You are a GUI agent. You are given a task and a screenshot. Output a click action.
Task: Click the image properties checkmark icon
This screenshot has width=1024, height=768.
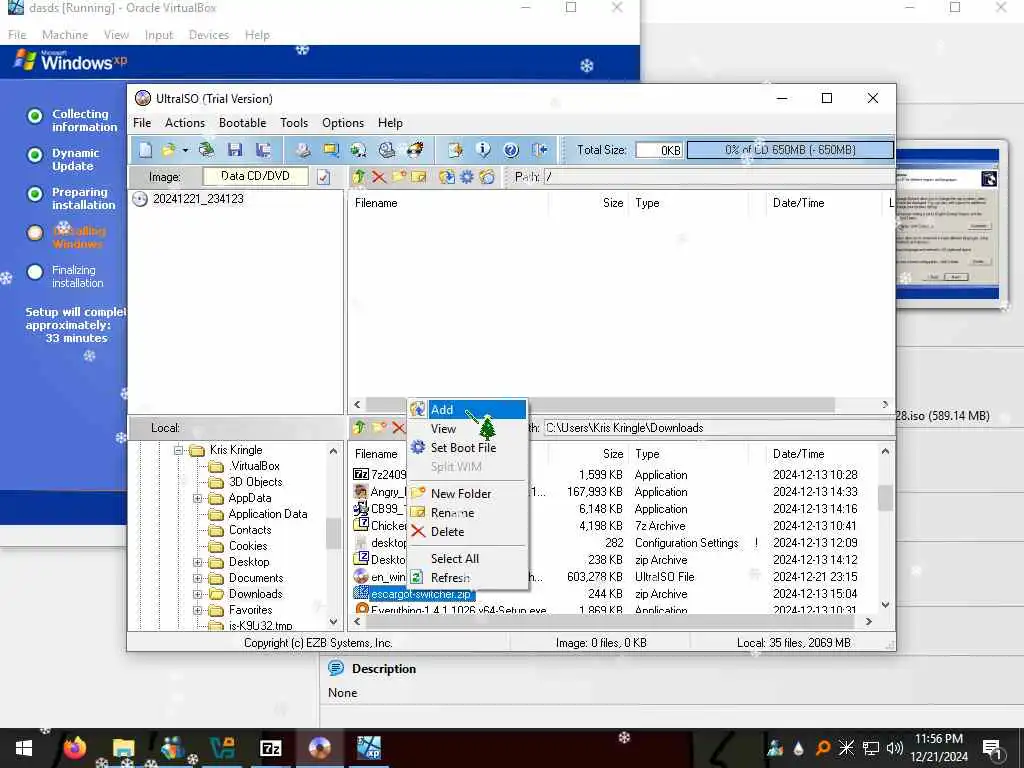tap(323, 177)
